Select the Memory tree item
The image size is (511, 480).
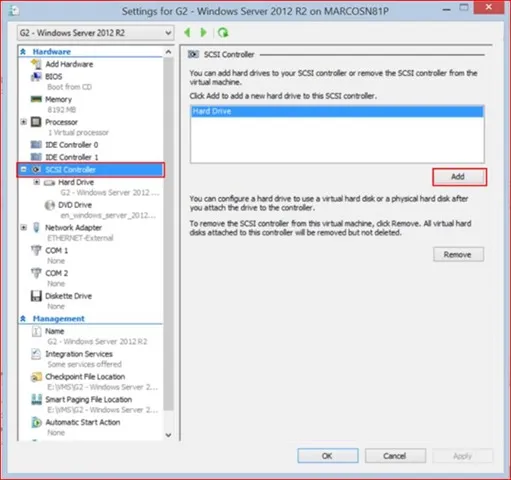pos(59,99)
